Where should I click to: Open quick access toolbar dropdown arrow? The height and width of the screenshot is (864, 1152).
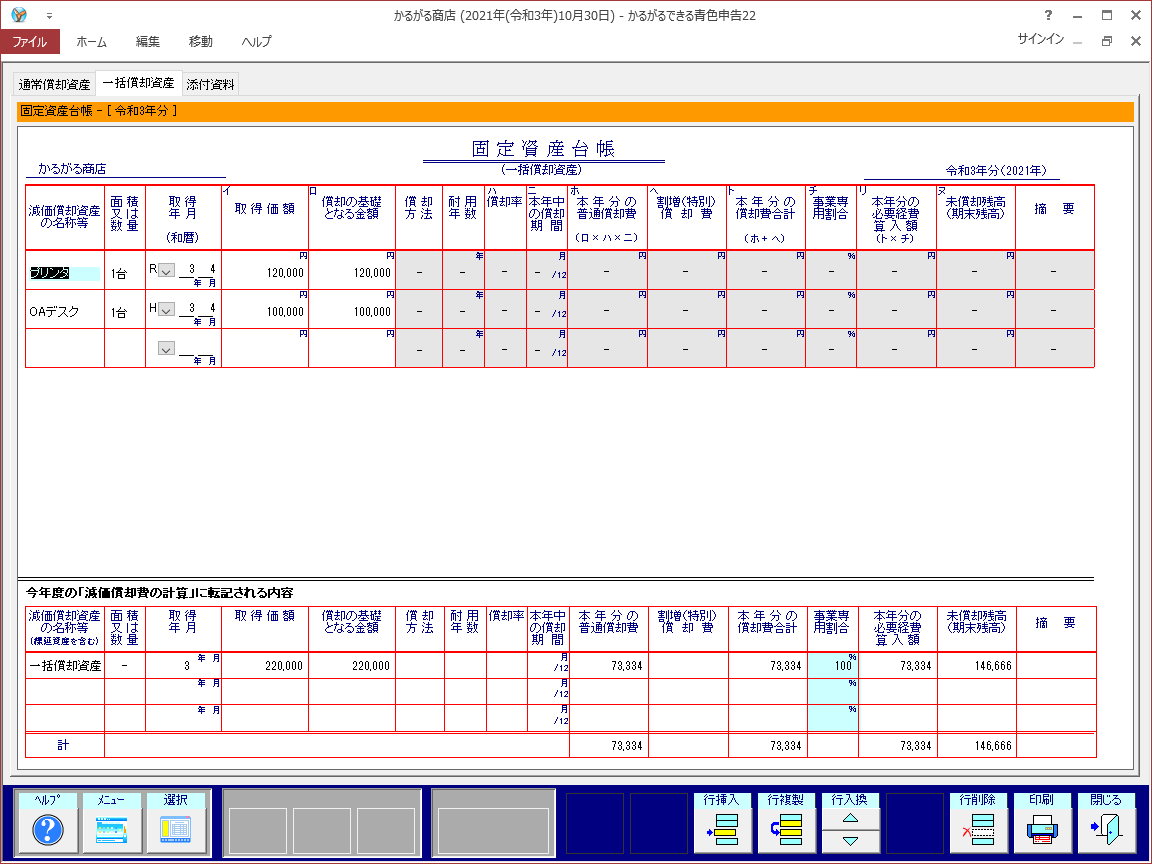point(49,15)
